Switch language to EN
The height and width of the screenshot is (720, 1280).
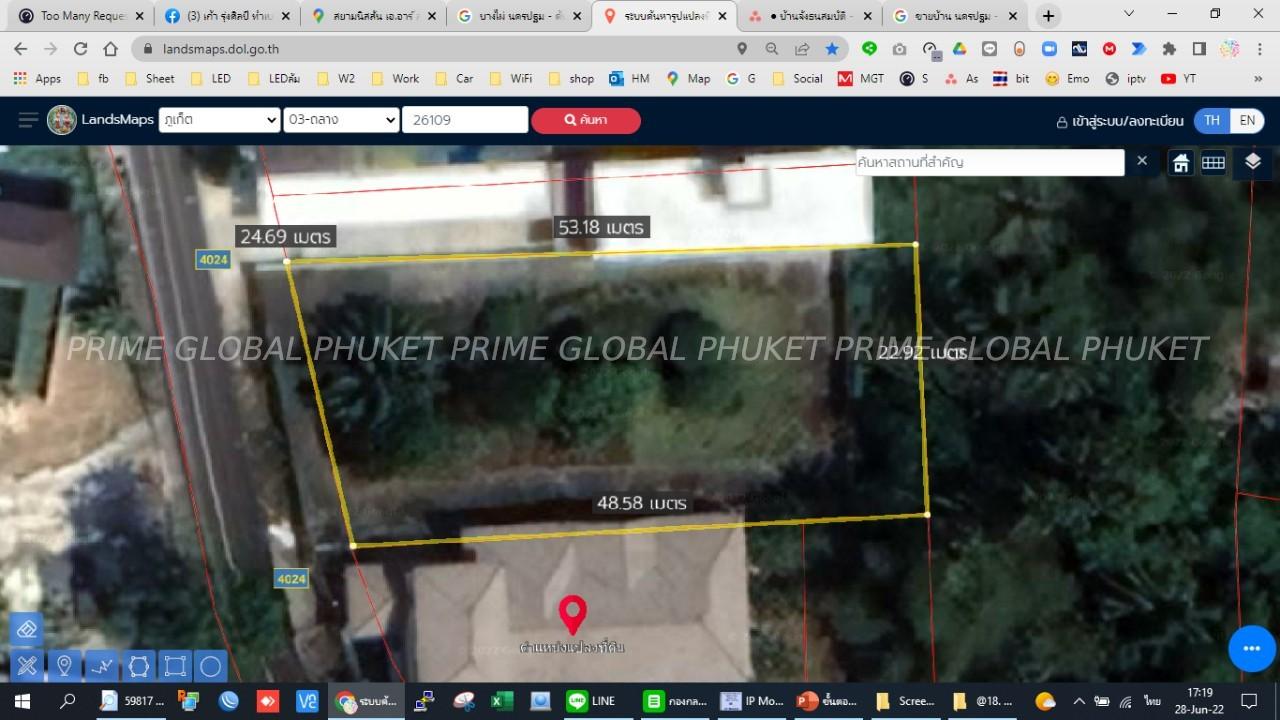(x=1247, y=120)
